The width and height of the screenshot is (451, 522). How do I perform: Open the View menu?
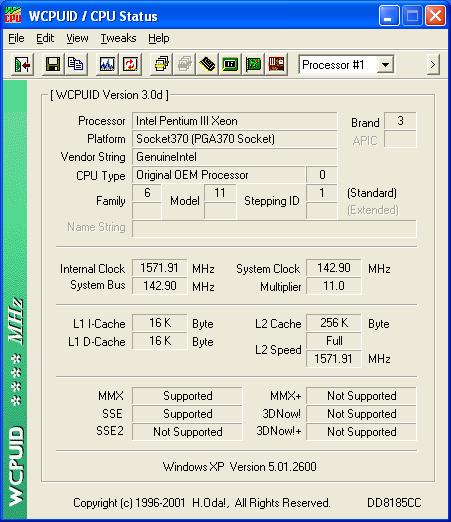click(77, 38)
